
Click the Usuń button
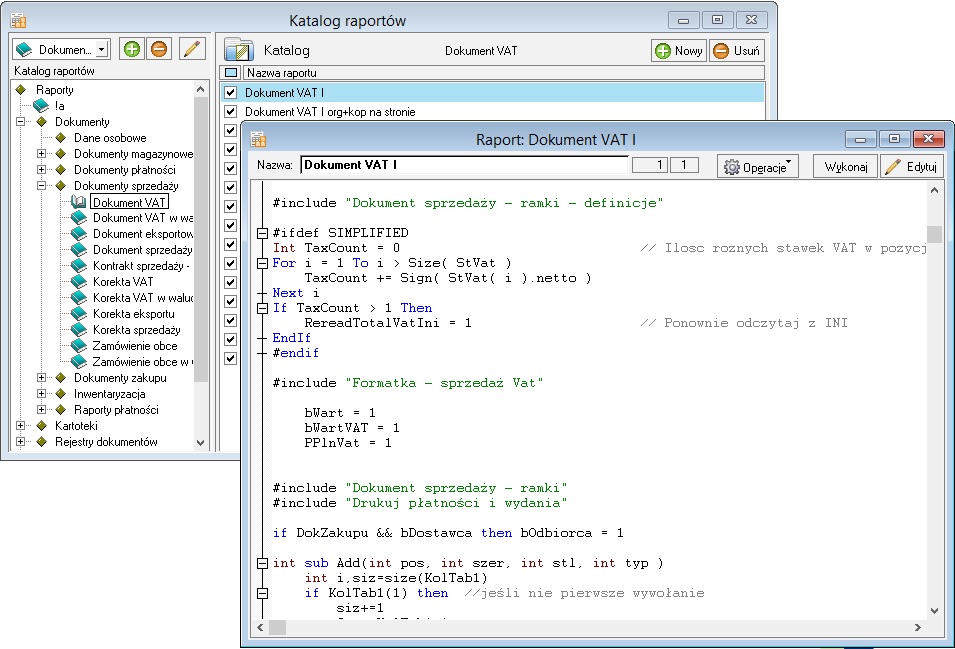pos(737,51)
